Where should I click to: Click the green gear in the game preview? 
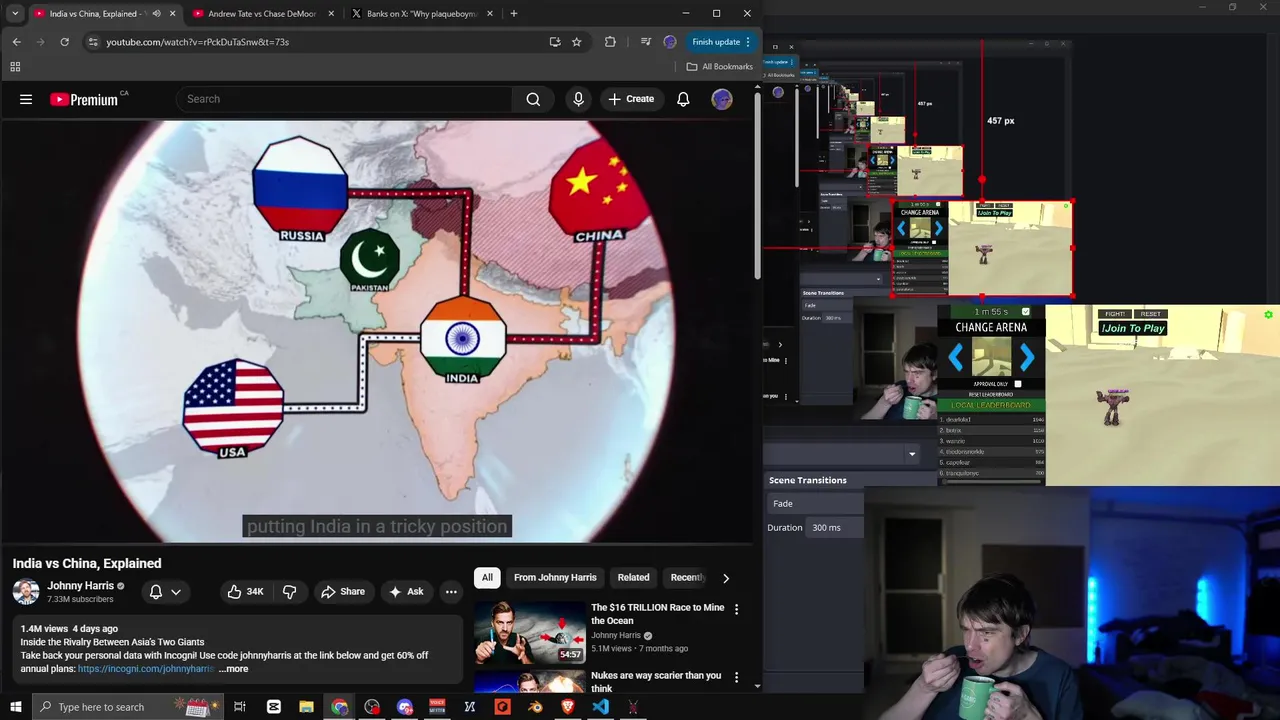click(1268, 315)
